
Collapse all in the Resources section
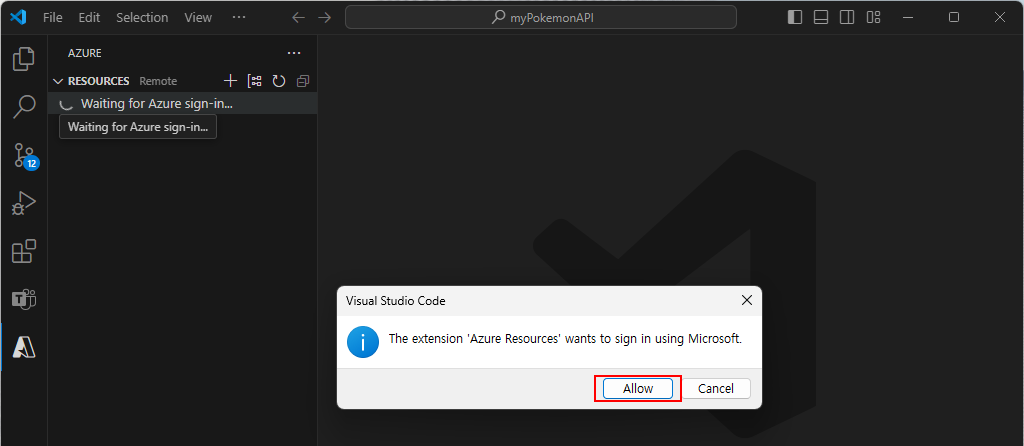303,81
